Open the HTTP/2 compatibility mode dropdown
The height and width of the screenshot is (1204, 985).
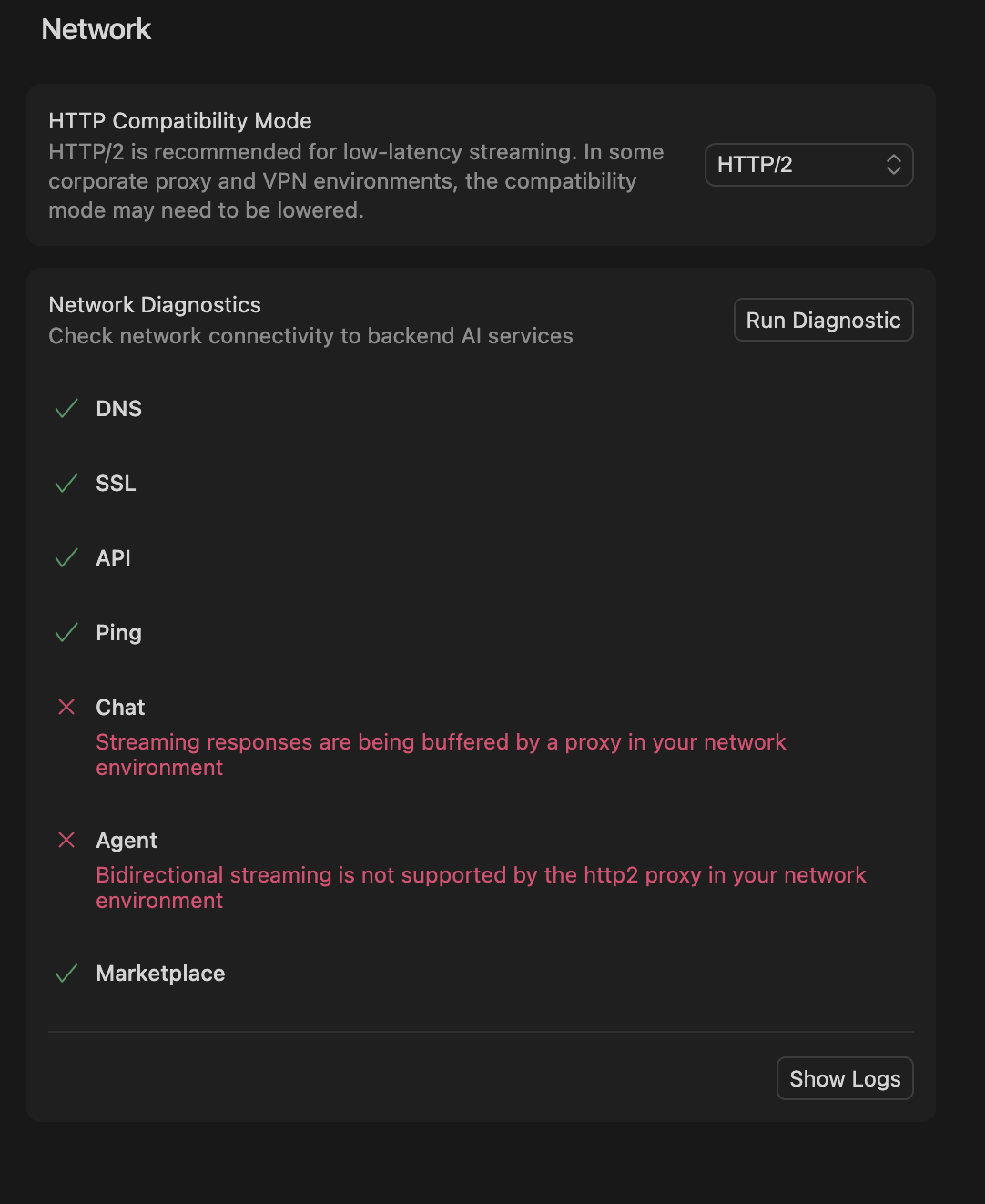click(x=808, y=165)
